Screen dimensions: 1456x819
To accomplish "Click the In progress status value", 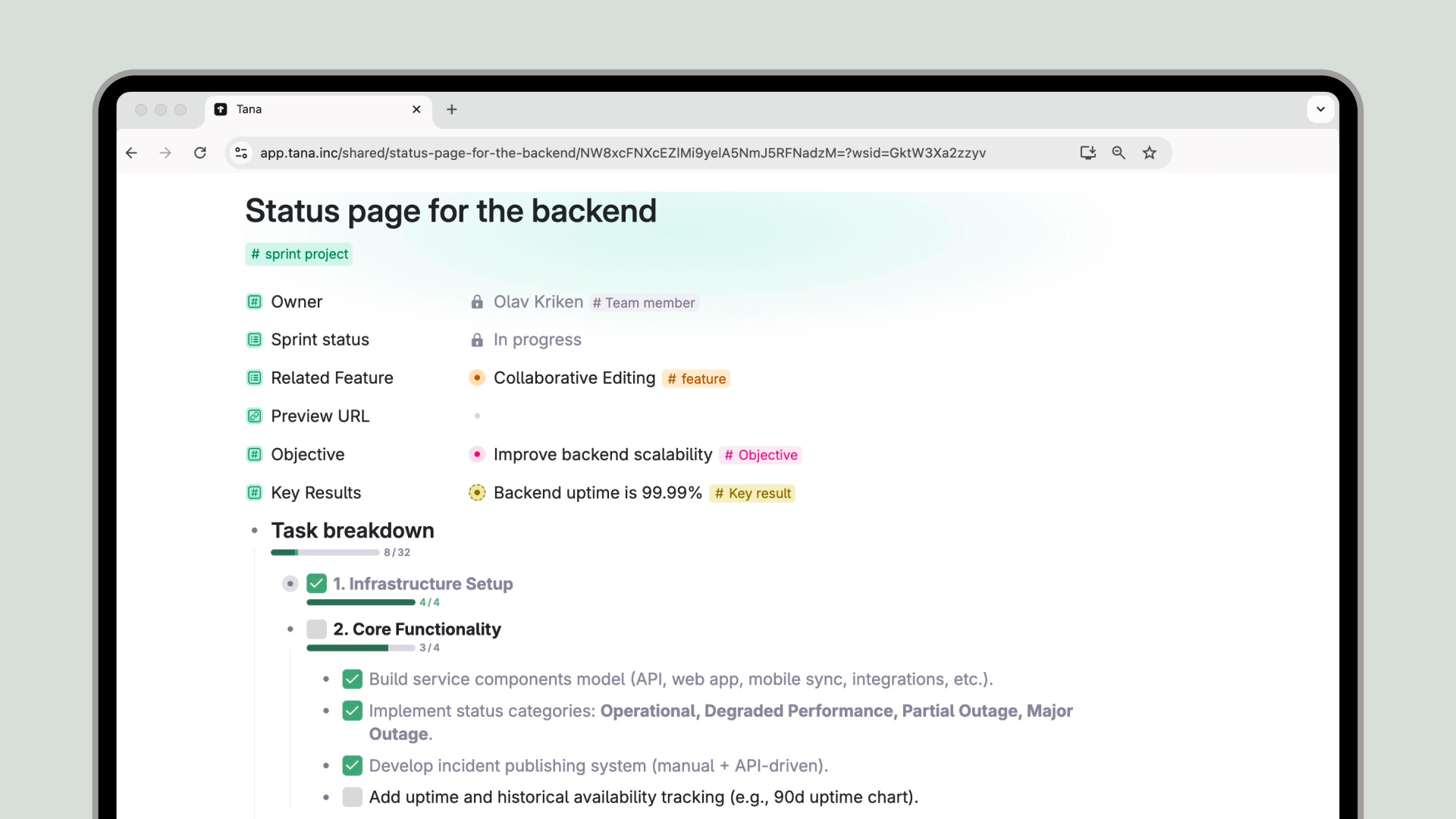I will (538, 340).
